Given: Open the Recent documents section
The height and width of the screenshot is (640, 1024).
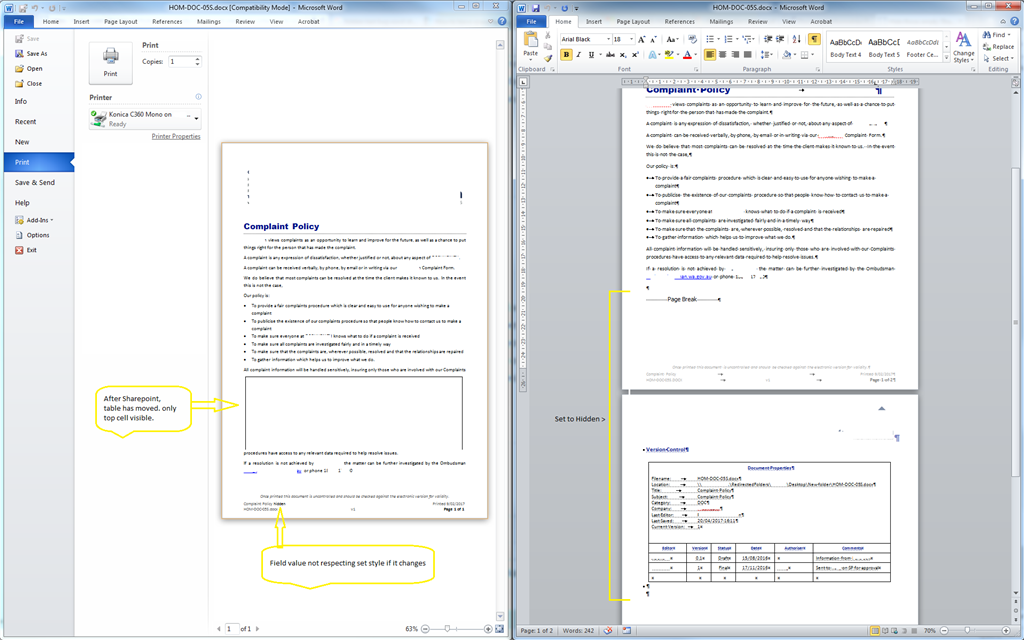Looking at the screenshot, I should tap(25, 121).
